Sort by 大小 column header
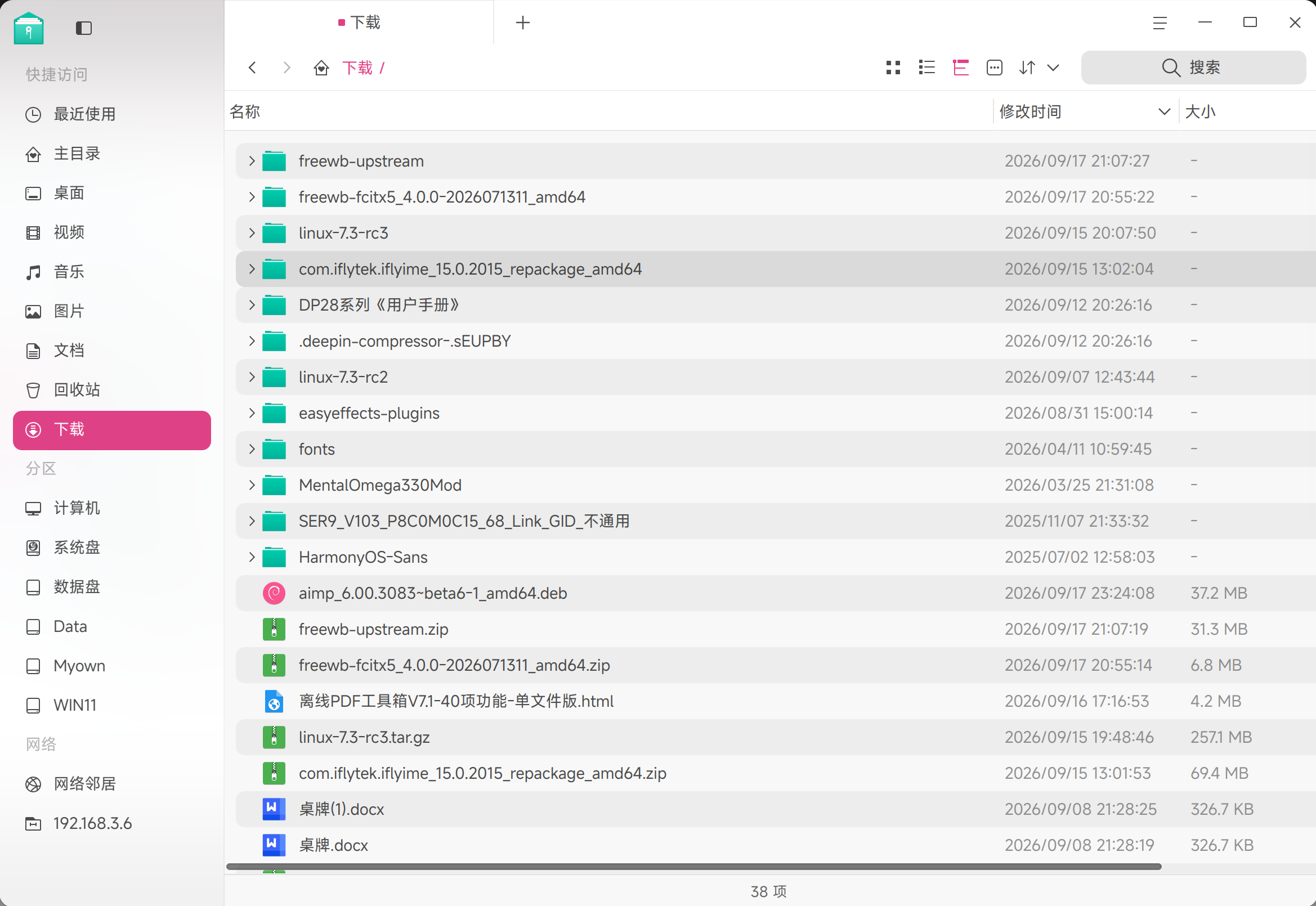Viewport: 1316px width, 906px height. click(x=1247, y=111)
